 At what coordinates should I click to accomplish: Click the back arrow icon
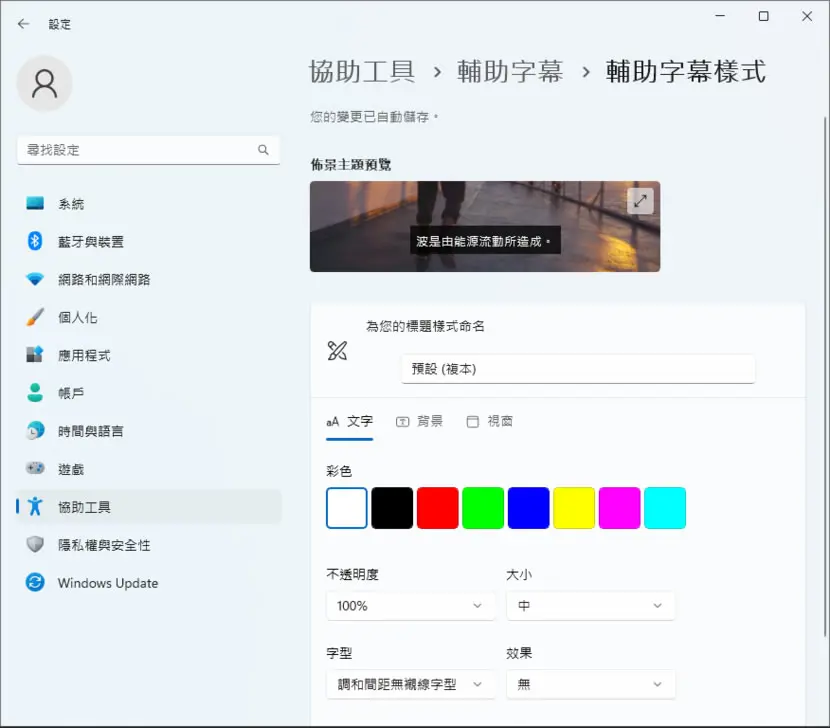[x=23, y=24]
